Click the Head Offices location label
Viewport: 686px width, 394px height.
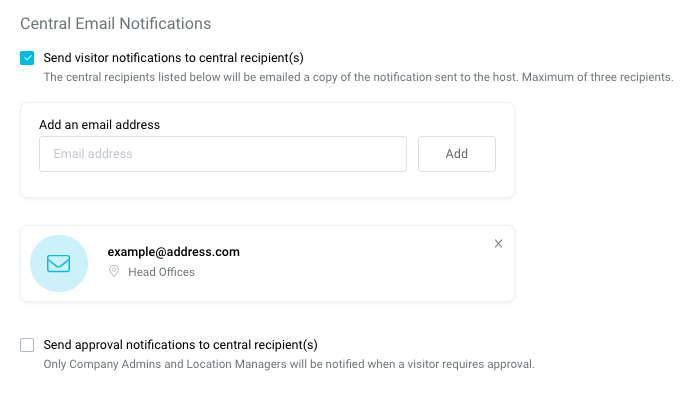point(161,272)
